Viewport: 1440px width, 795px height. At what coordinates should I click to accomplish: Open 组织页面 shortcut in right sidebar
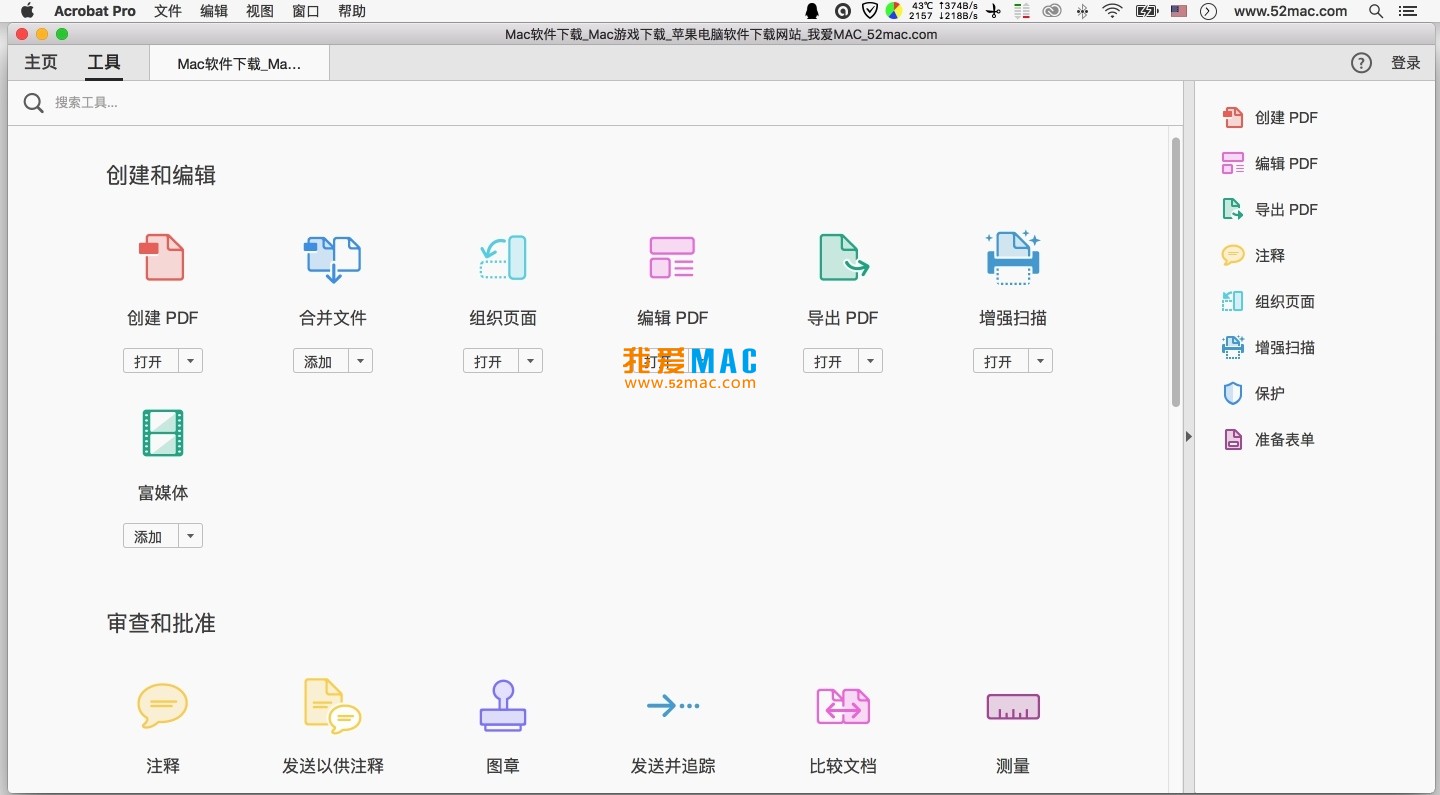[x=1268, y=302]
